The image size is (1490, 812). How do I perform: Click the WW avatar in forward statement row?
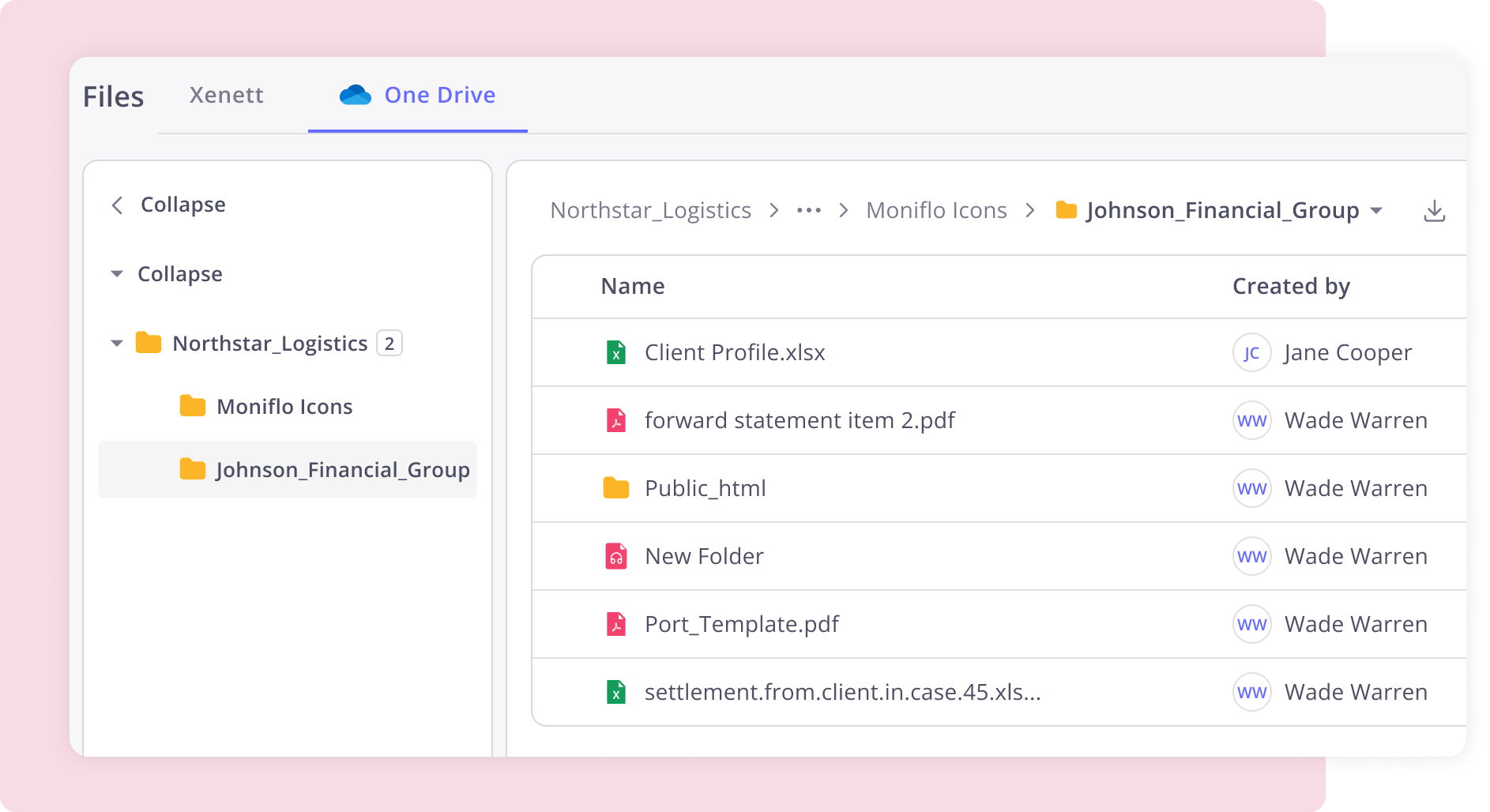[x=1252, y=420]
